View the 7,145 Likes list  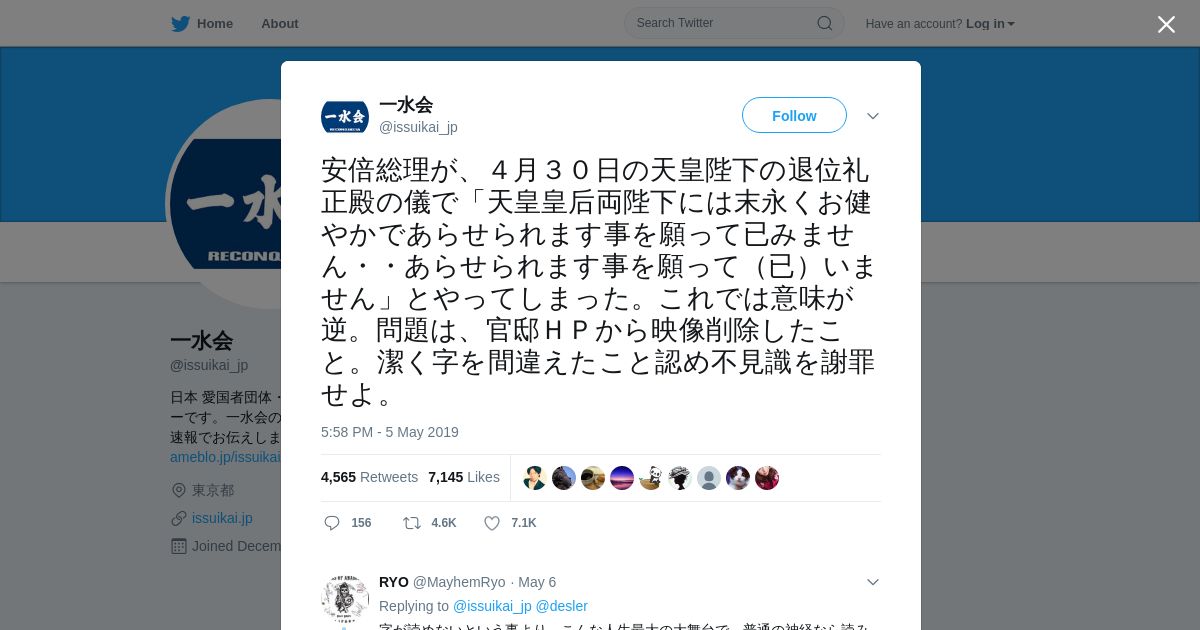[464, 477]
